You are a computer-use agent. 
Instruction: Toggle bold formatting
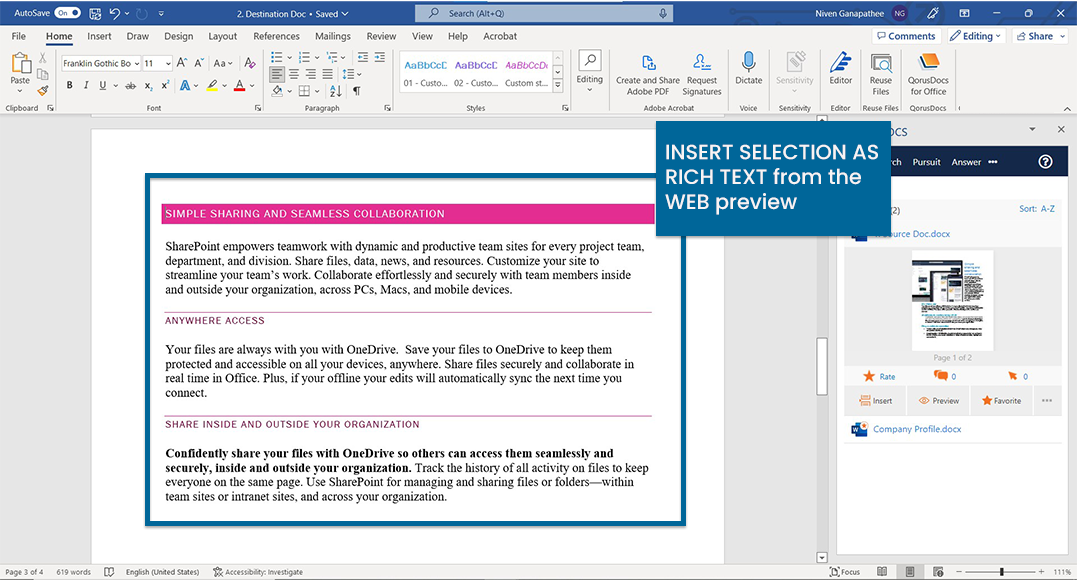coord(69,86)
